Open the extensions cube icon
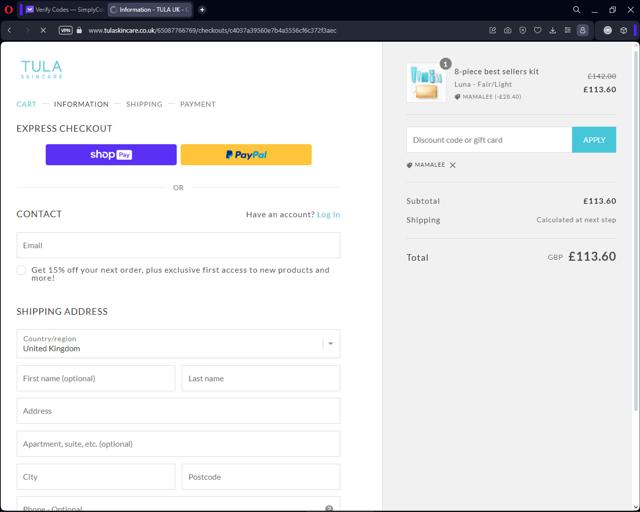The image size is (640, 512). [x=623, y=30]
